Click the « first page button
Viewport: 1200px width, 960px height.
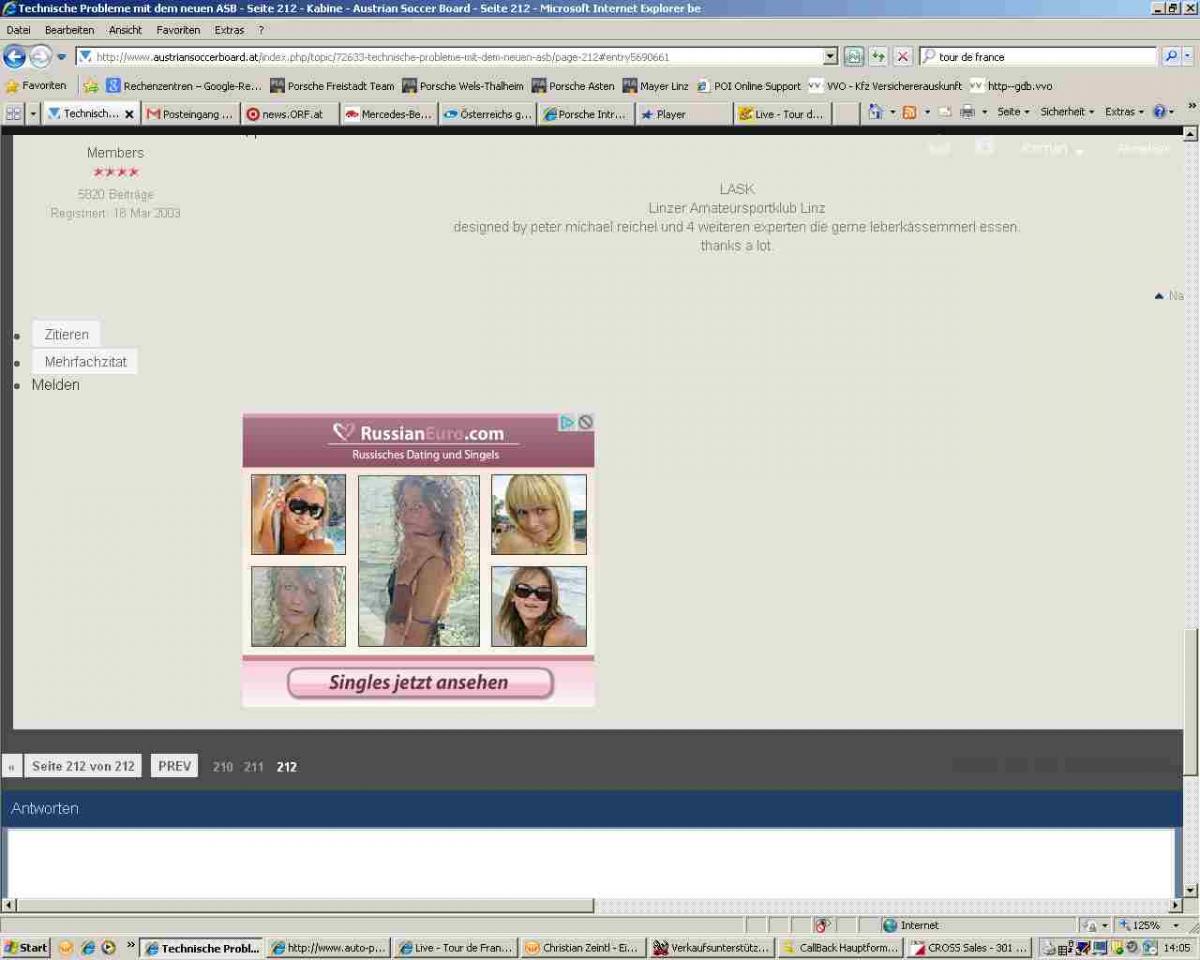pyautogui.click(x=12, y=767)
